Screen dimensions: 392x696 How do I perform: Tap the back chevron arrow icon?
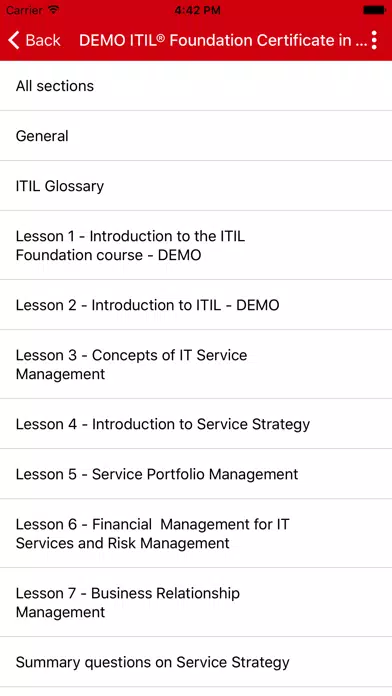tap(14, 40)
